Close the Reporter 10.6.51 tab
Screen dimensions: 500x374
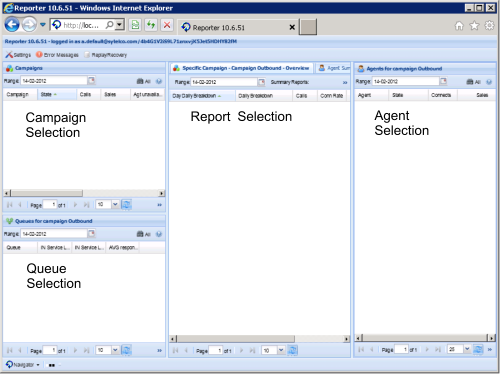(292, 27)
